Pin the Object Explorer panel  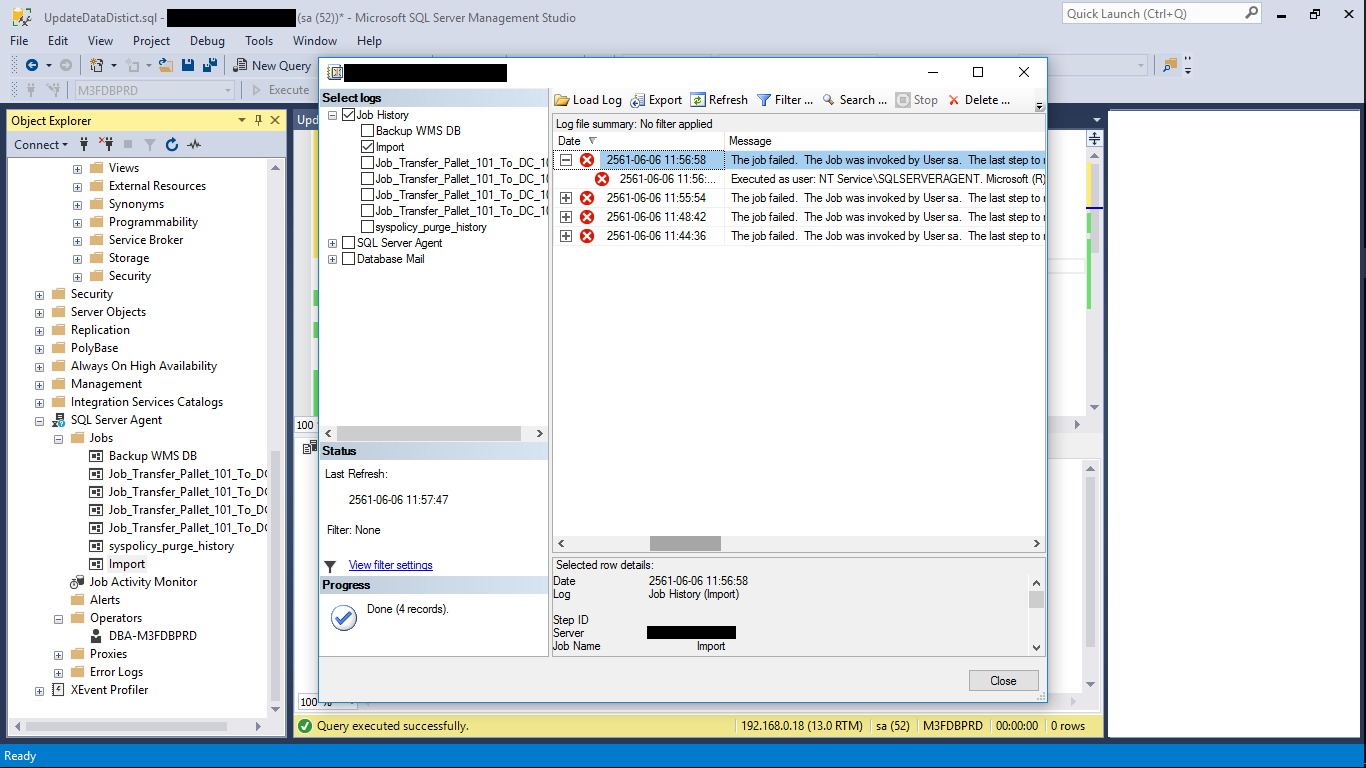click(259, 120)
